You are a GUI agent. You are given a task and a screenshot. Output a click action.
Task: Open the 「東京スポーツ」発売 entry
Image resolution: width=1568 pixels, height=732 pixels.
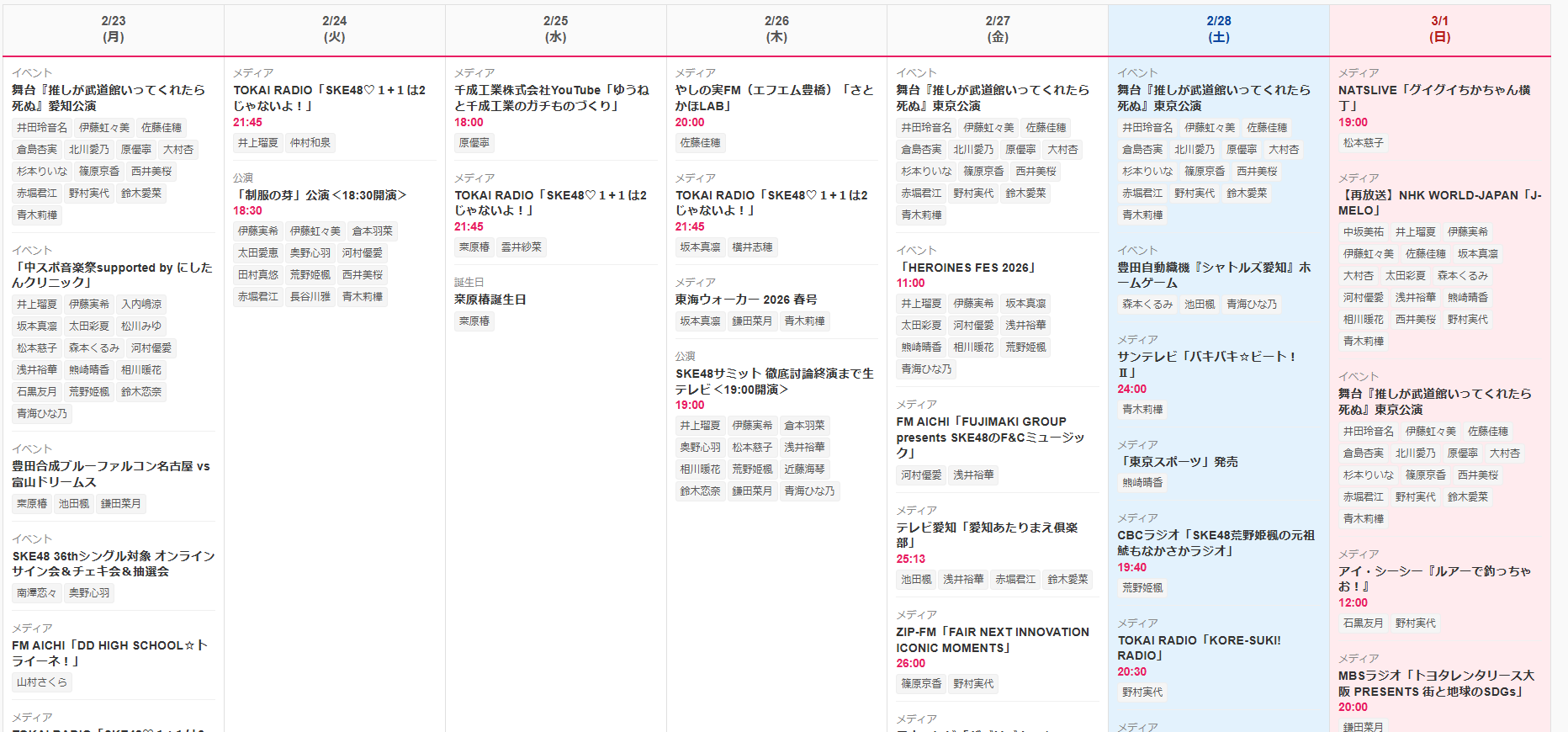pyautogui.click(x=1177, y=462)
